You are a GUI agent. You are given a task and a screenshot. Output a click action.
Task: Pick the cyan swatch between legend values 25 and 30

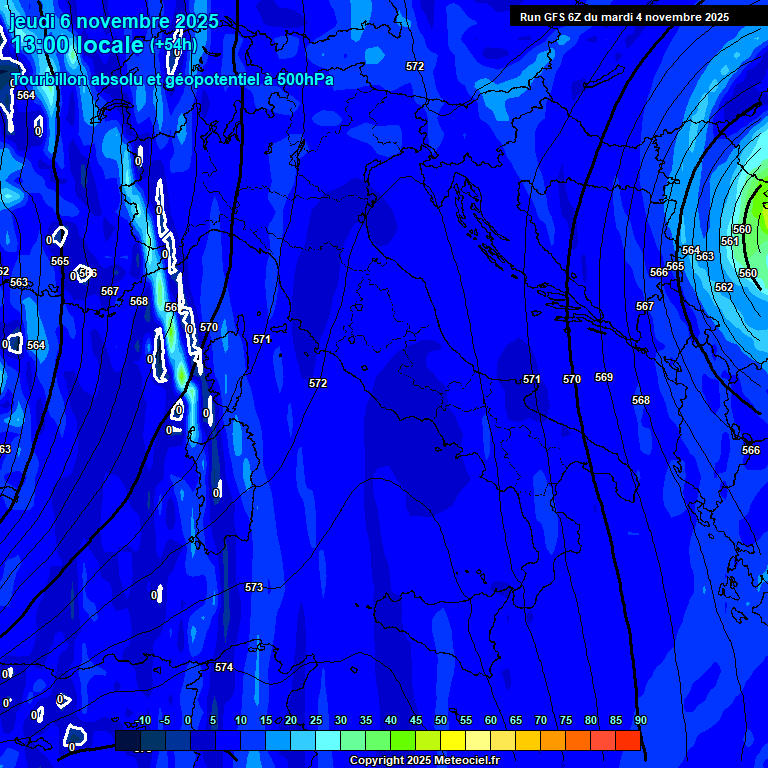pyautogui.click(x=328, y=741)
